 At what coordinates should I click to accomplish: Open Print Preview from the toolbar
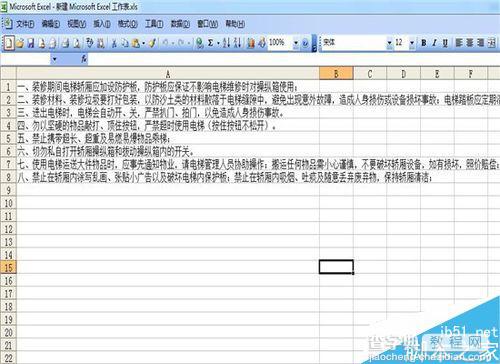pyautogui.click(x=77, y=43)
